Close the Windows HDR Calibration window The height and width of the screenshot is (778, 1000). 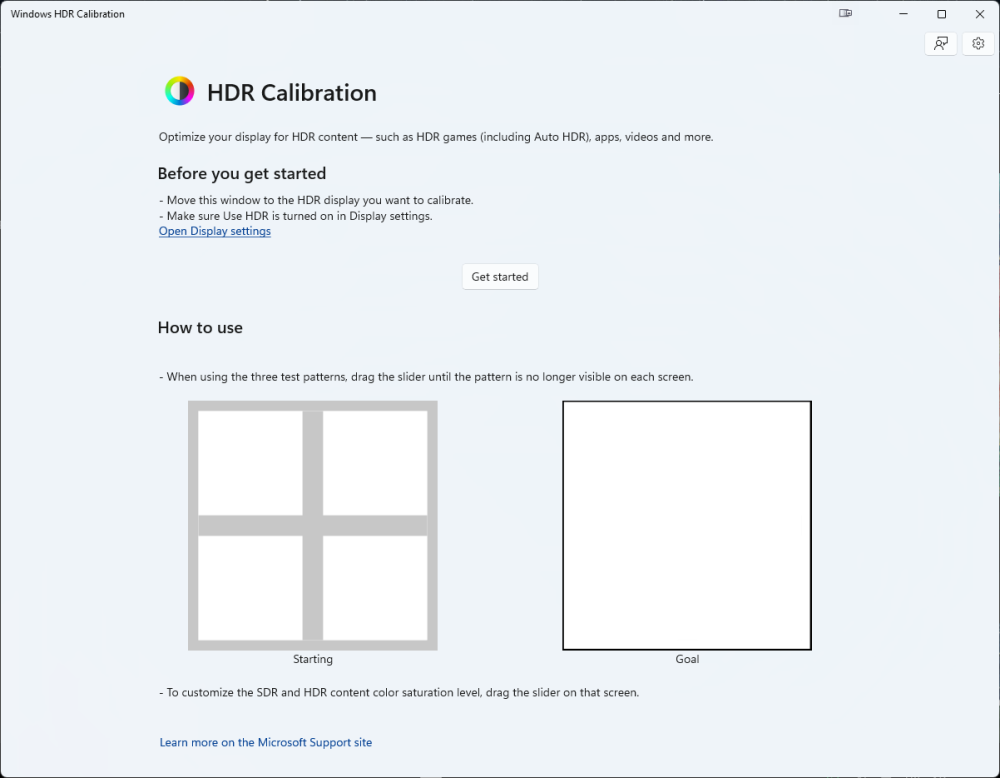coord(979,14)
